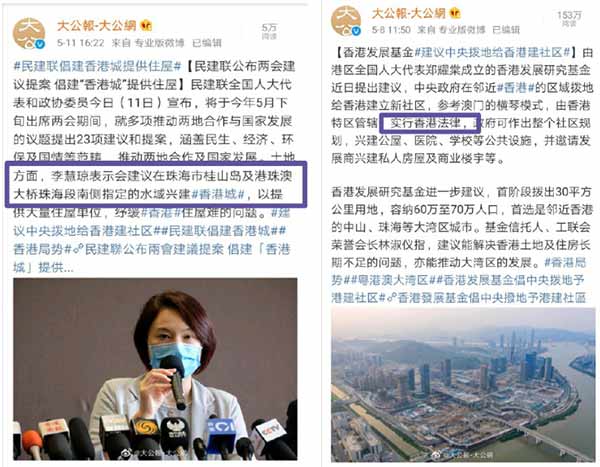Screen dimensions: 600x467
Task: Open the right post's 大公报 avatar
Action: [x=346, y=20]
